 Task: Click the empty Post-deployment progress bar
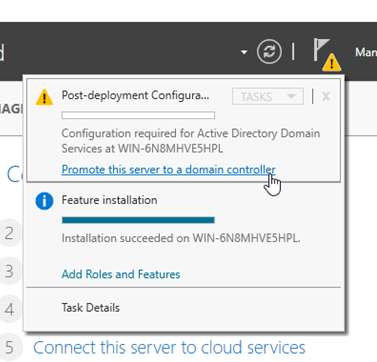(x=138, y=115)
